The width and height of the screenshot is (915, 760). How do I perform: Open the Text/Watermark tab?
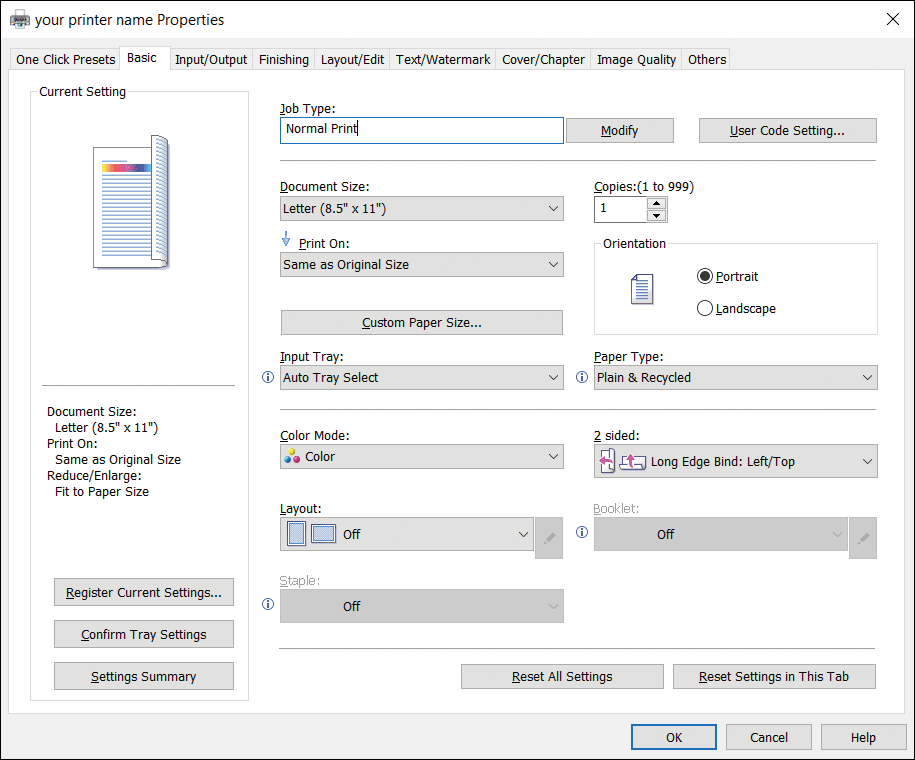[443, 59]
